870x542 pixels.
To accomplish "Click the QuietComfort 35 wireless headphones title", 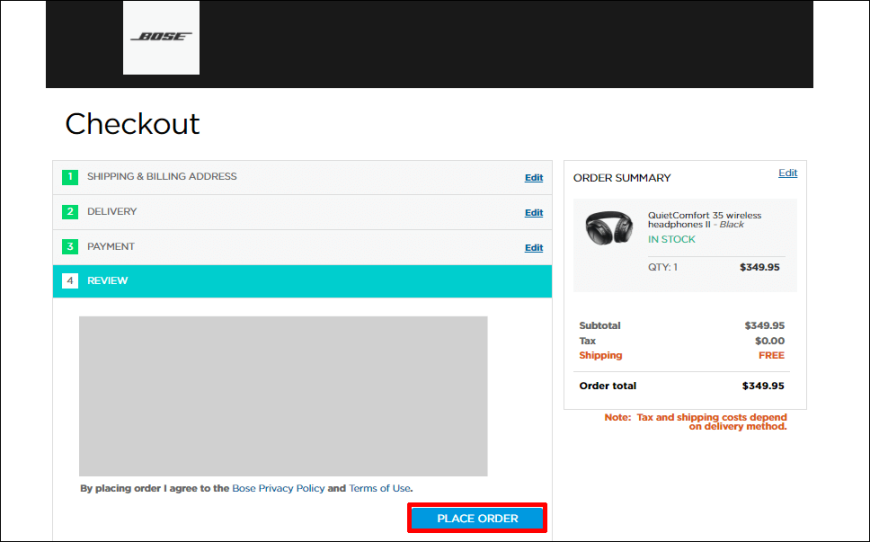I will 705,220.
